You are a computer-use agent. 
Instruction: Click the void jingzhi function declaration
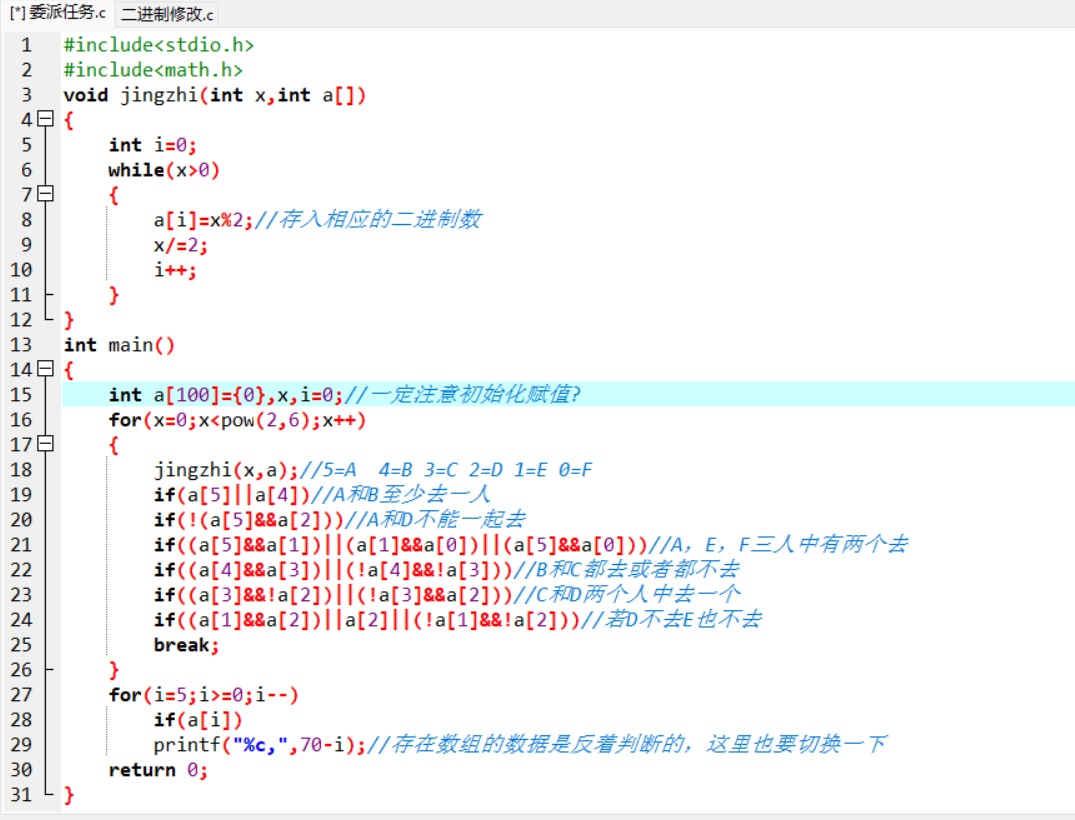pos(214,95)
